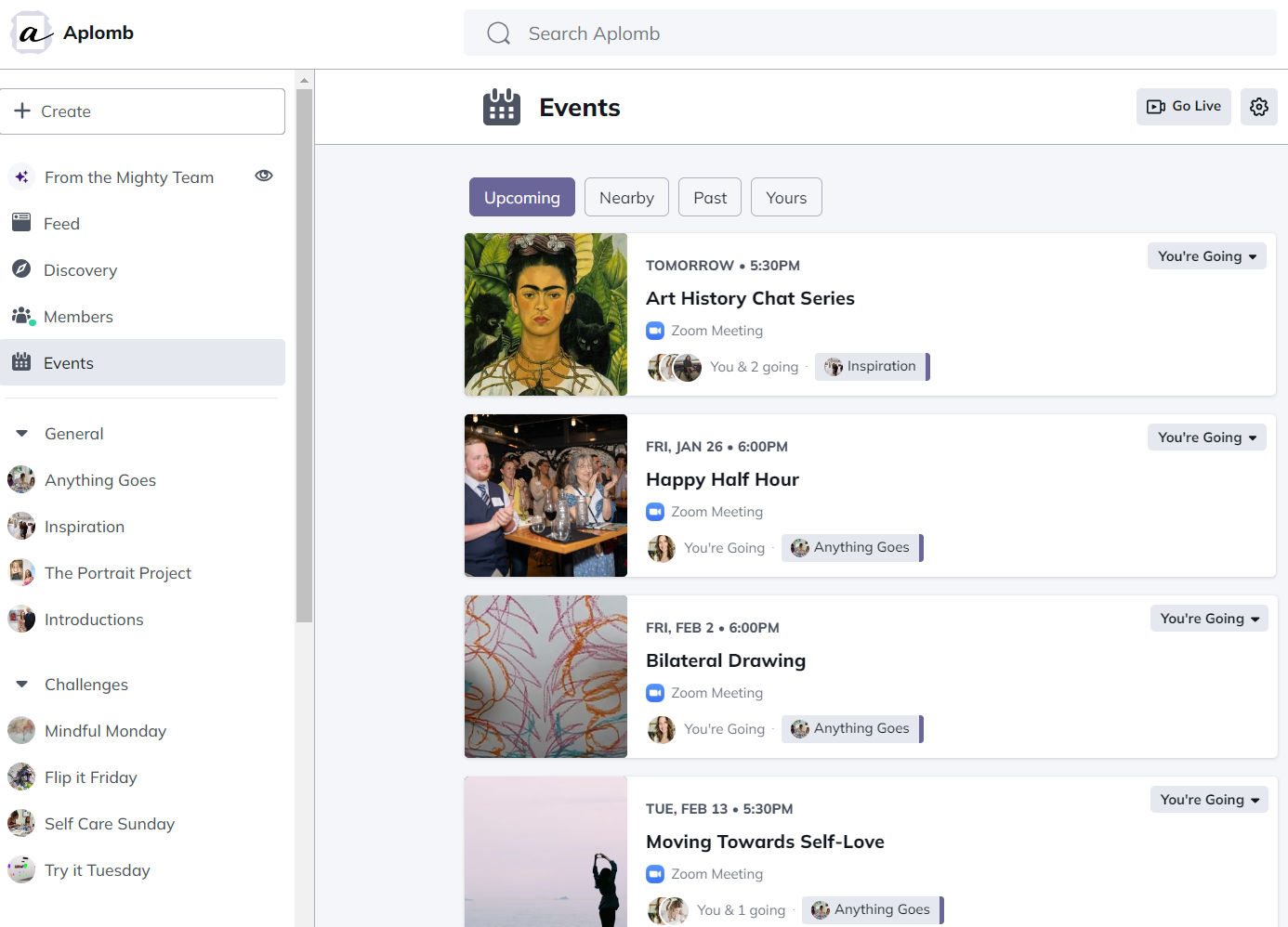The image size is (1288, 927).
Task: Collapse the Challenges section
Action: [x=21, y=684]
